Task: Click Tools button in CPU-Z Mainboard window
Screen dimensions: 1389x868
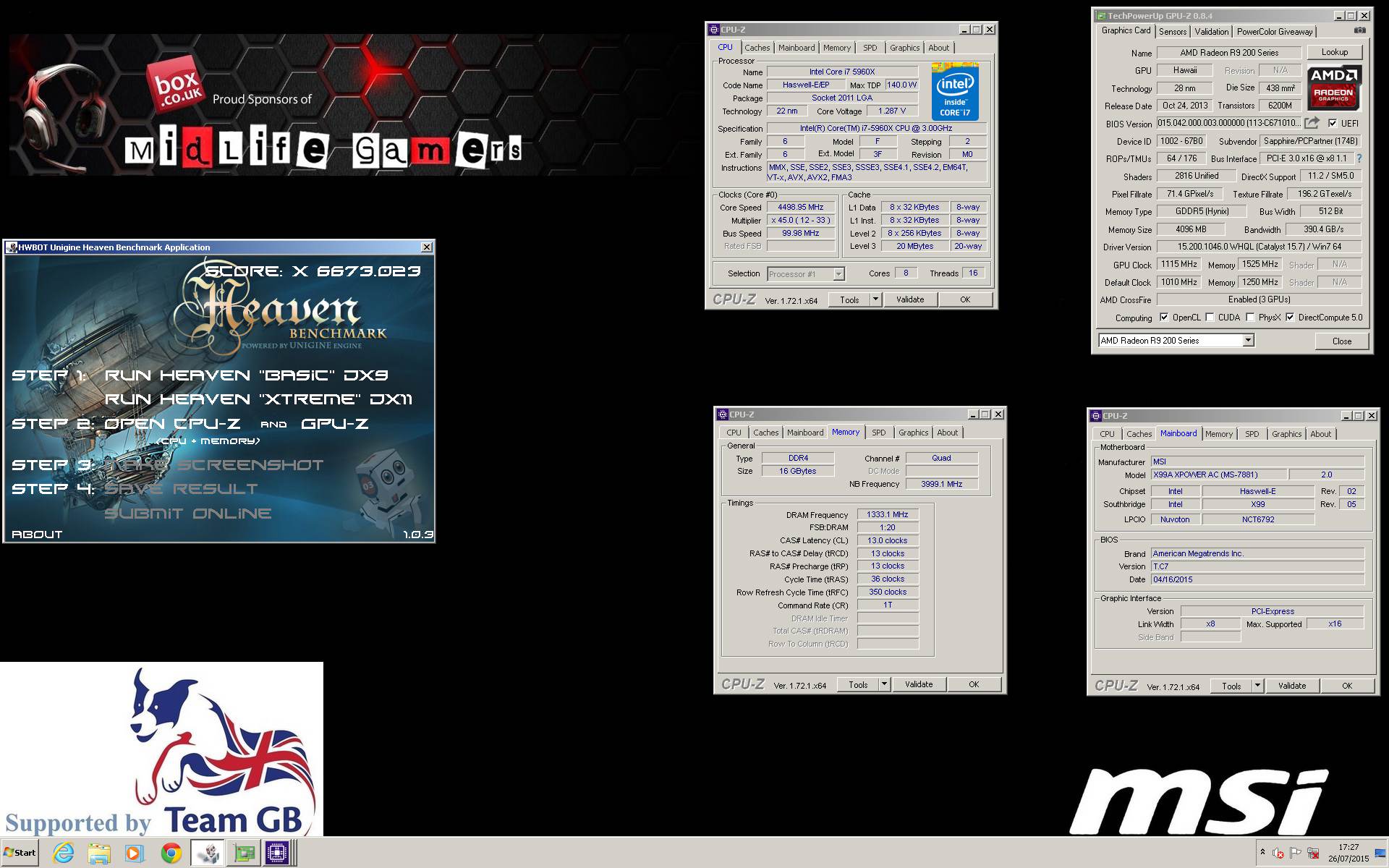Action: 1231,685
